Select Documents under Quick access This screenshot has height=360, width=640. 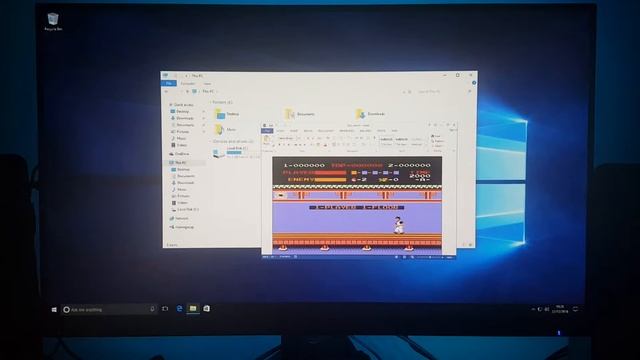(x=184, y=125)
